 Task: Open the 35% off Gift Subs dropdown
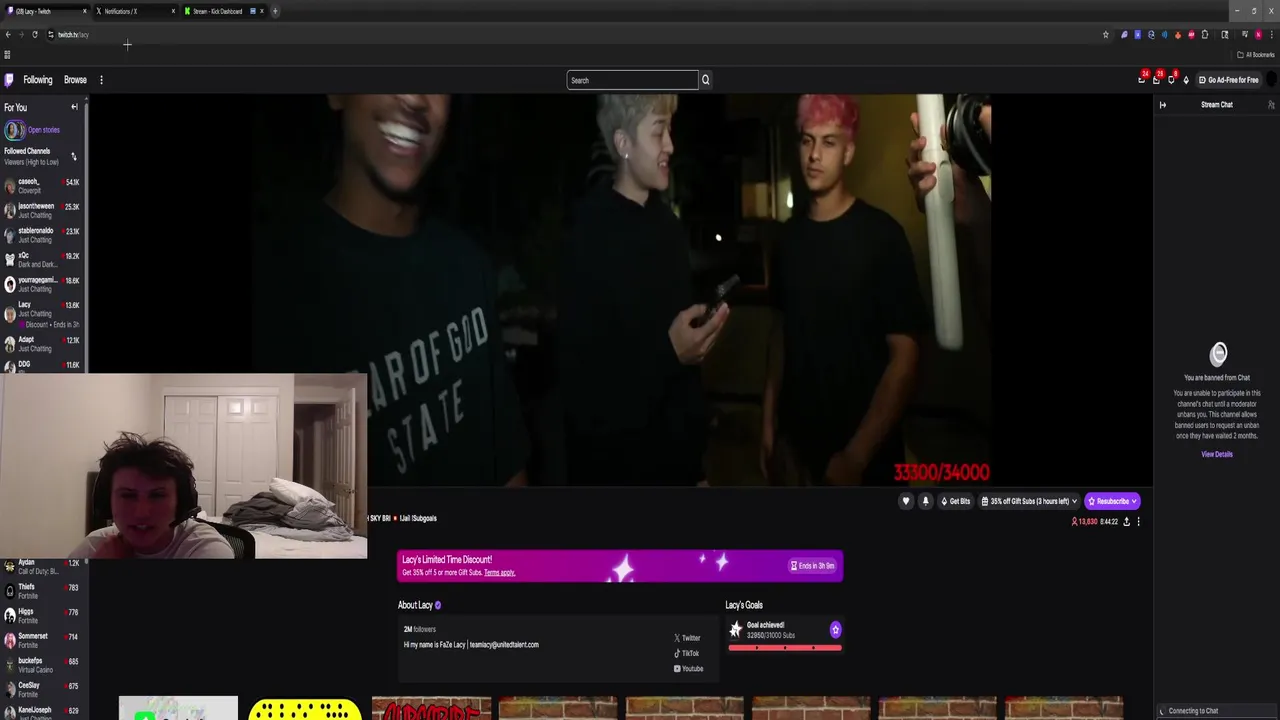1029,501
